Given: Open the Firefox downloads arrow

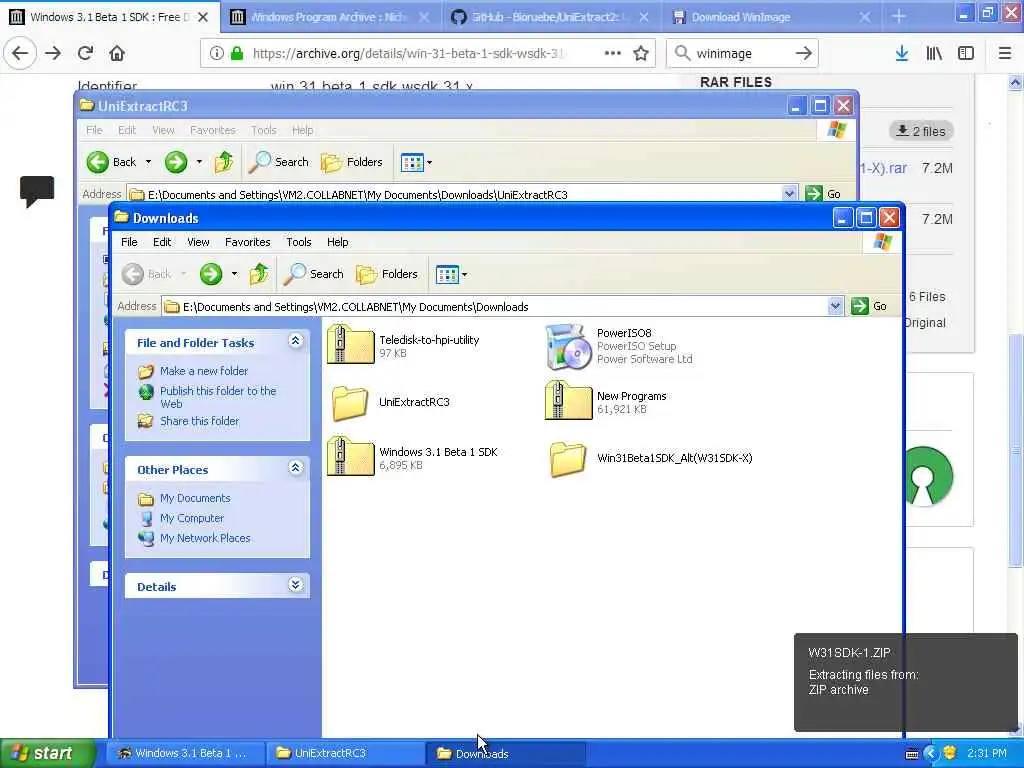Looking at the screenshot, I should click(x=902, y=53).
